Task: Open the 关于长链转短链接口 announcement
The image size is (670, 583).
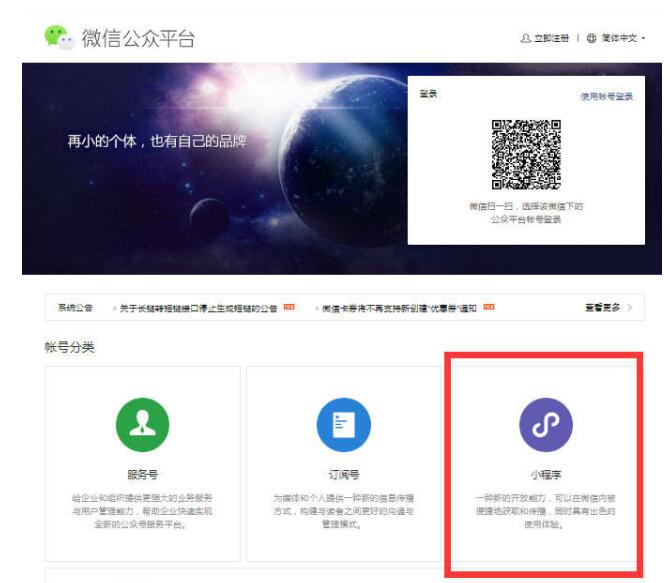Action: 198,308
